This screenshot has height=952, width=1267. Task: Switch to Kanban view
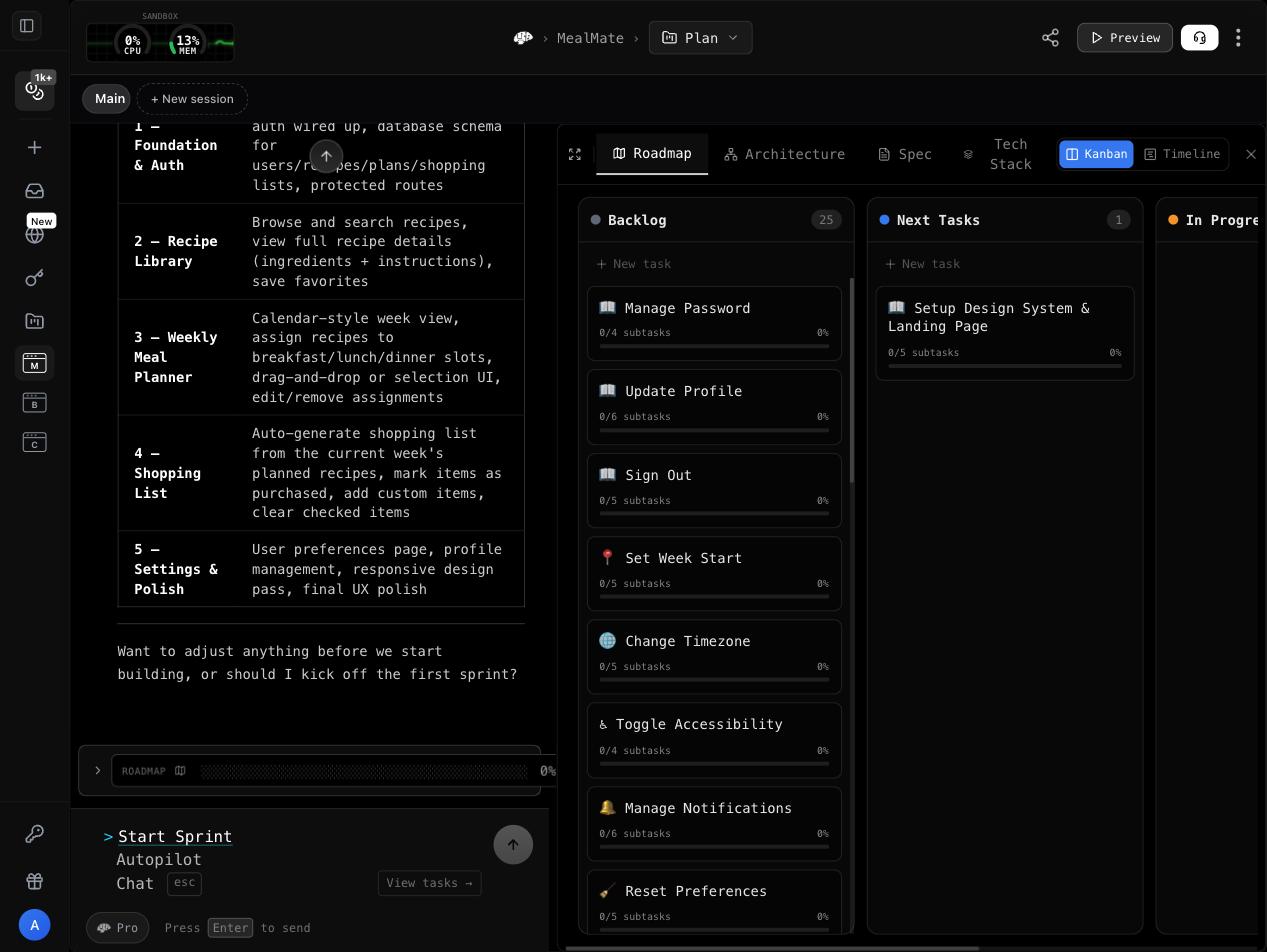[1096, 154]
